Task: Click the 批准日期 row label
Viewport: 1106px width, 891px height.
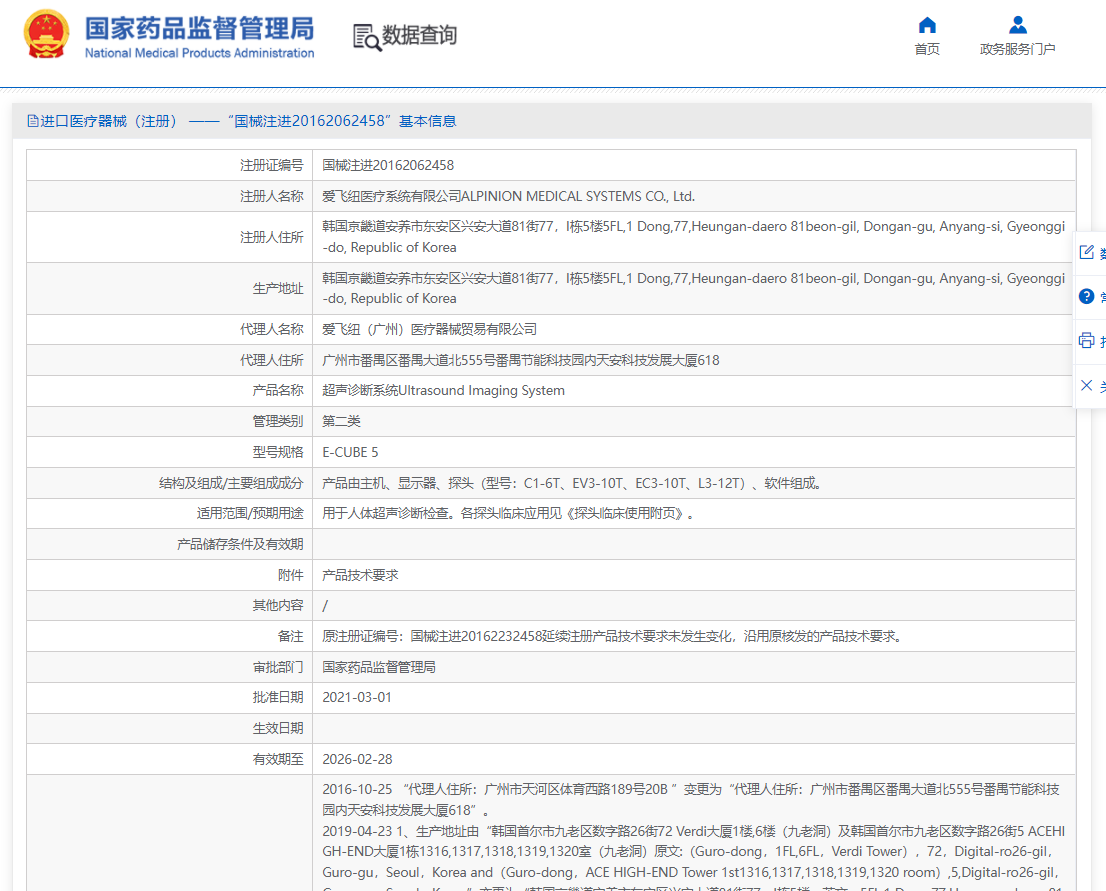Action: (278, 697)
